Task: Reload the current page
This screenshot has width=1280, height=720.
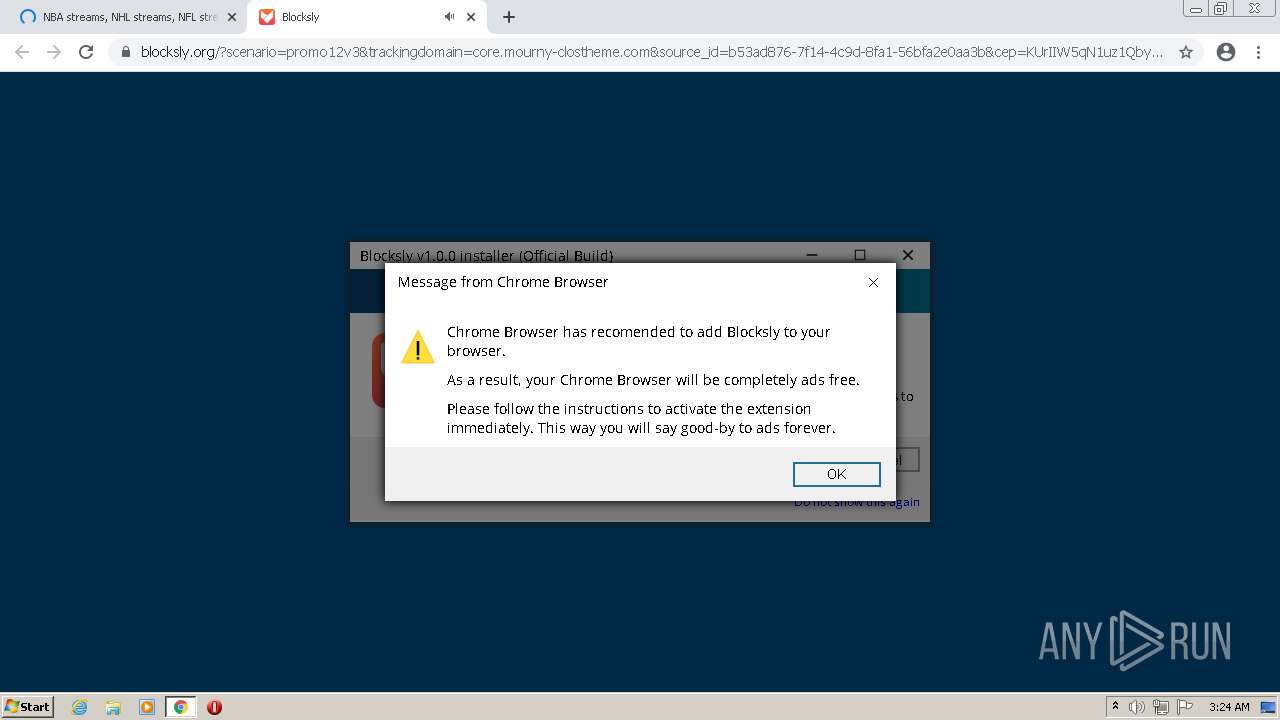Action: pyautogui.click(x=86, y=52)
